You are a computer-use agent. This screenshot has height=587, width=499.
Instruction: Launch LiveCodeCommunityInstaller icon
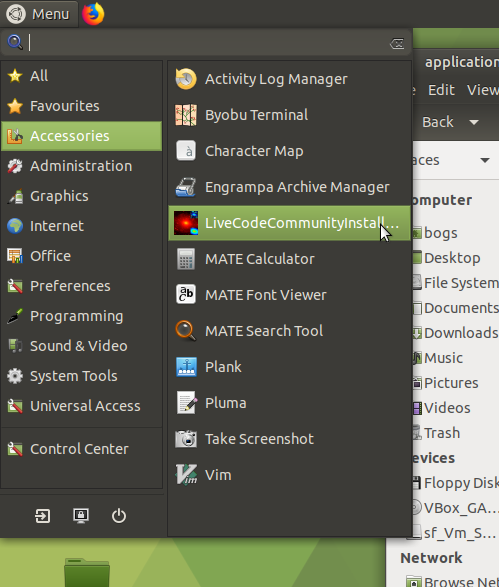click(186, 223)
